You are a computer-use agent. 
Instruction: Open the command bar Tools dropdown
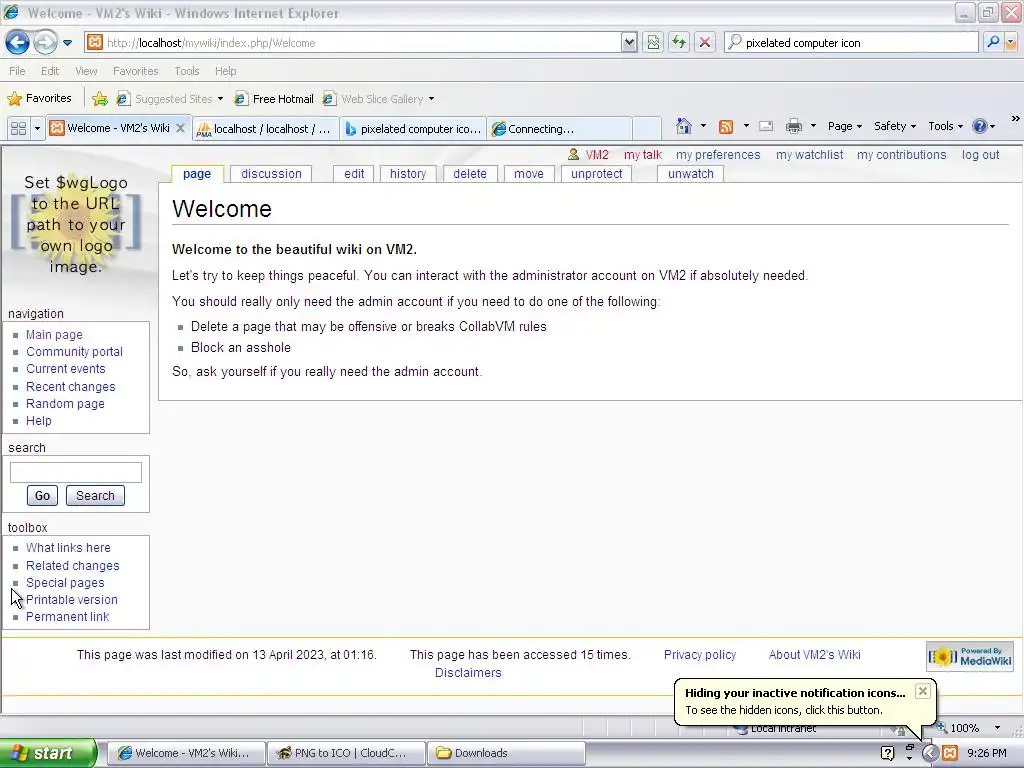tap(945, 126)
